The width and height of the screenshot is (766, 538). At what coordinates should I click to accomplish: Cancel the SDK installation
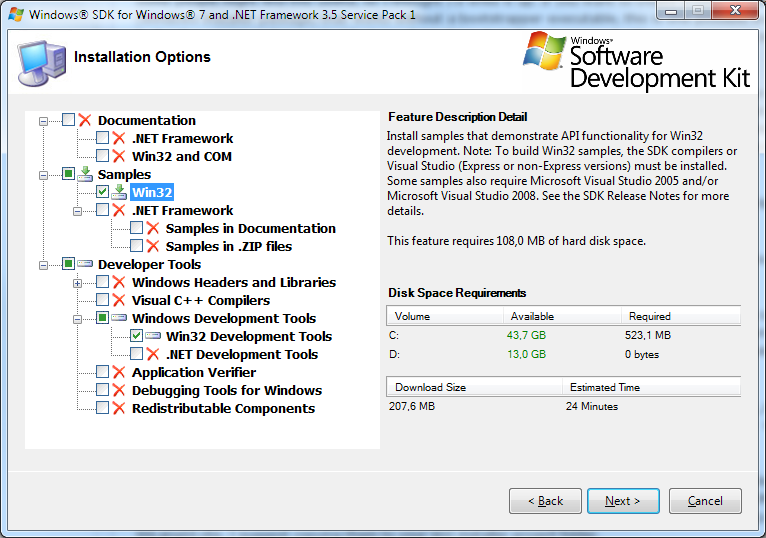[705, 501]
